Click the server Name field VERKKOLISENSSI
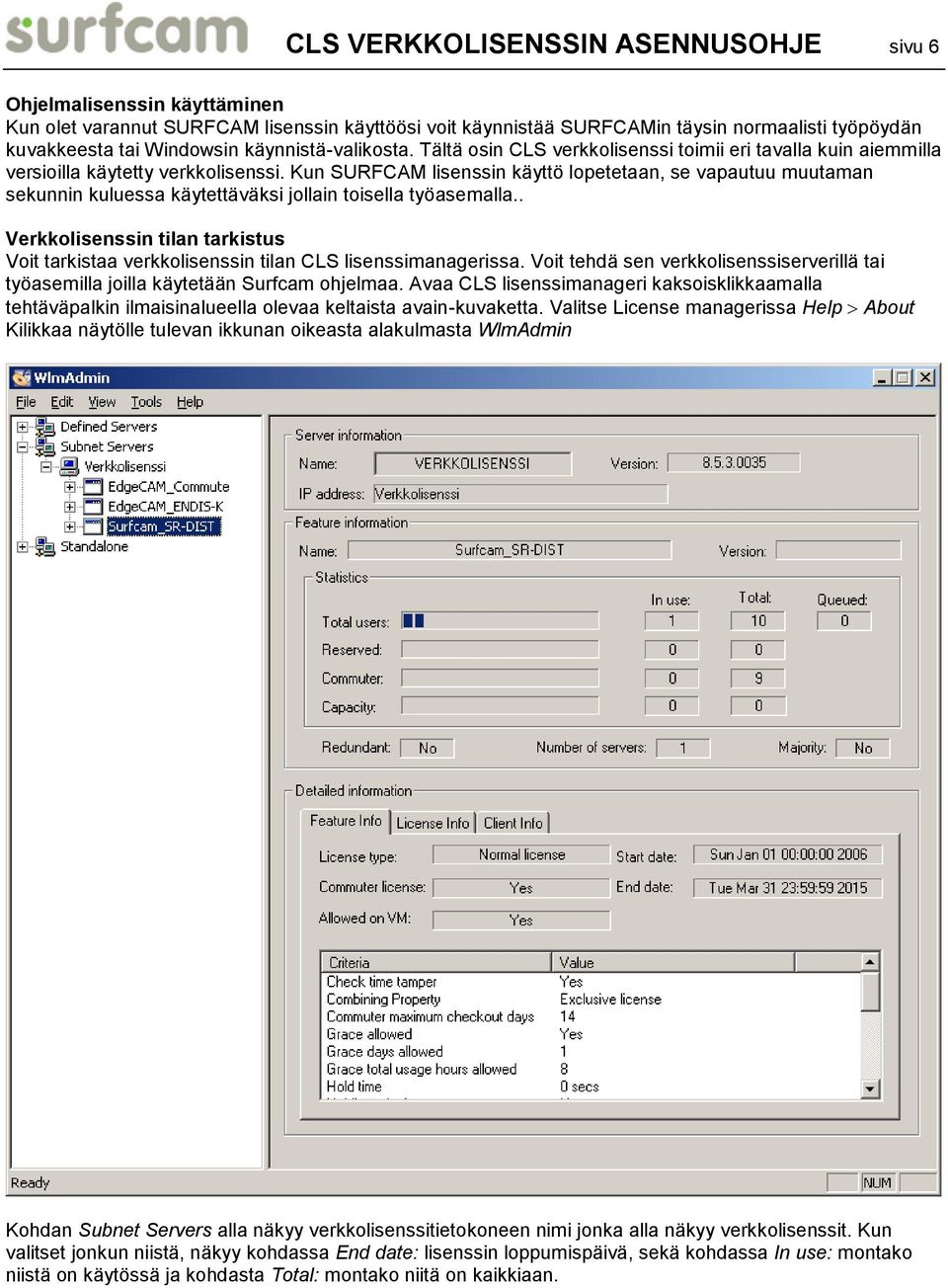The width and height of the screenshot is (948, 1288). point(472,463)
